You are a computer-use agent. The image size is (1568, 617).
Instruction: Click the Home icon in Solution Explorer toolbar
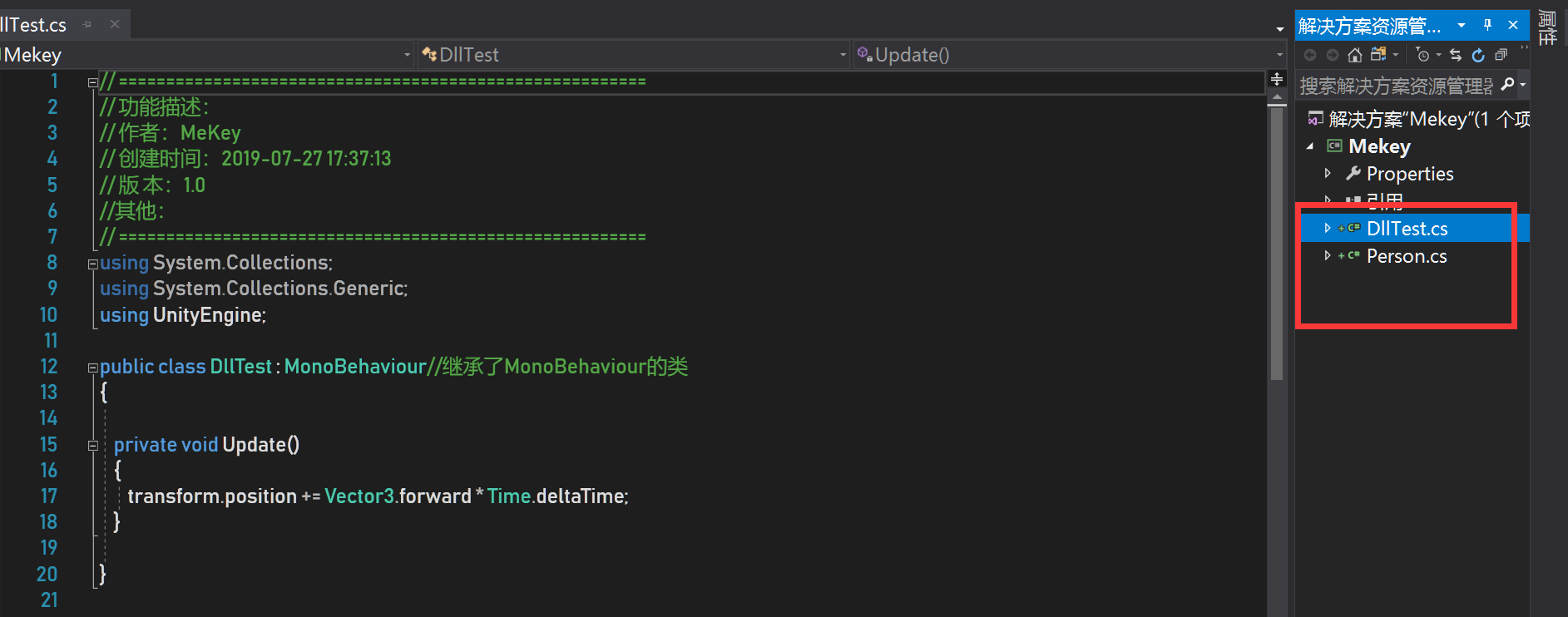[x=1355, y=55]
